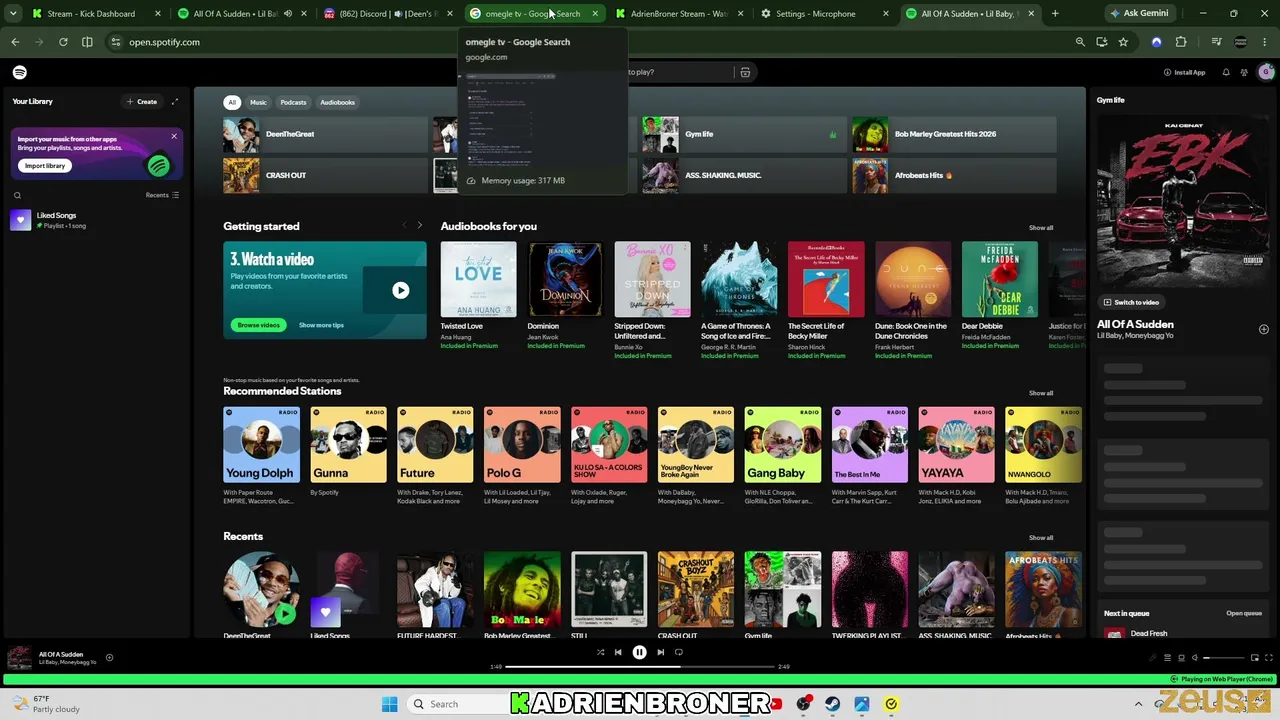Skip to the previous track
The width and height of the screenshot is (1280, 720).
618,652
